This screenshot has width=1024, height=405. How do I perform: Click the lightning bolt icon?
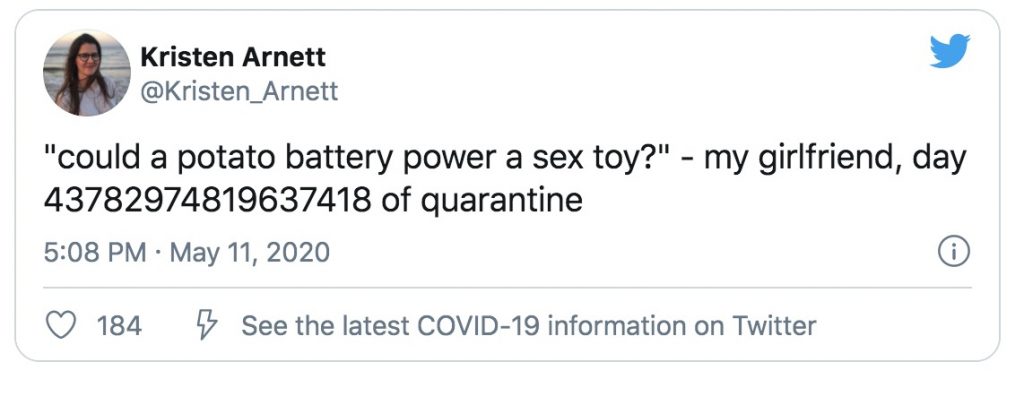click(x=206, y=325)
